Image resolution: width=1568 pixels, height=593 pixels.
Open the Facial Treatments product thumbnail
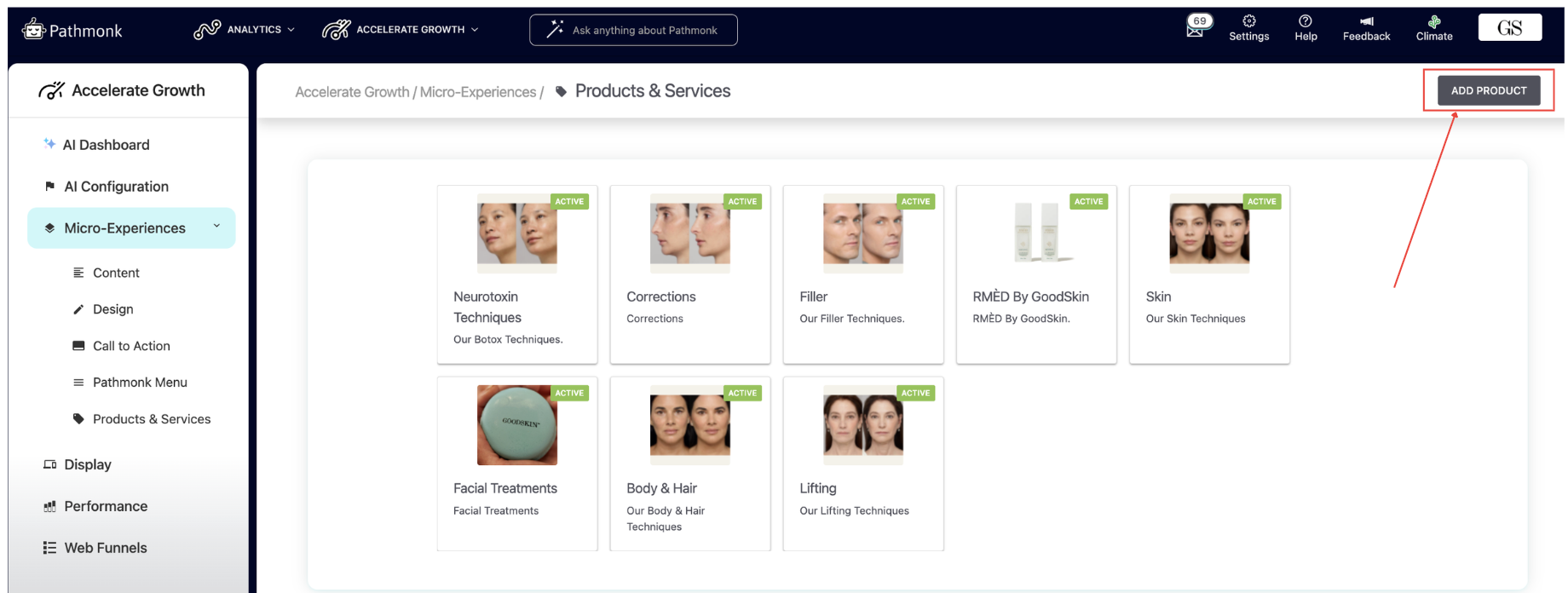(517, 425)
